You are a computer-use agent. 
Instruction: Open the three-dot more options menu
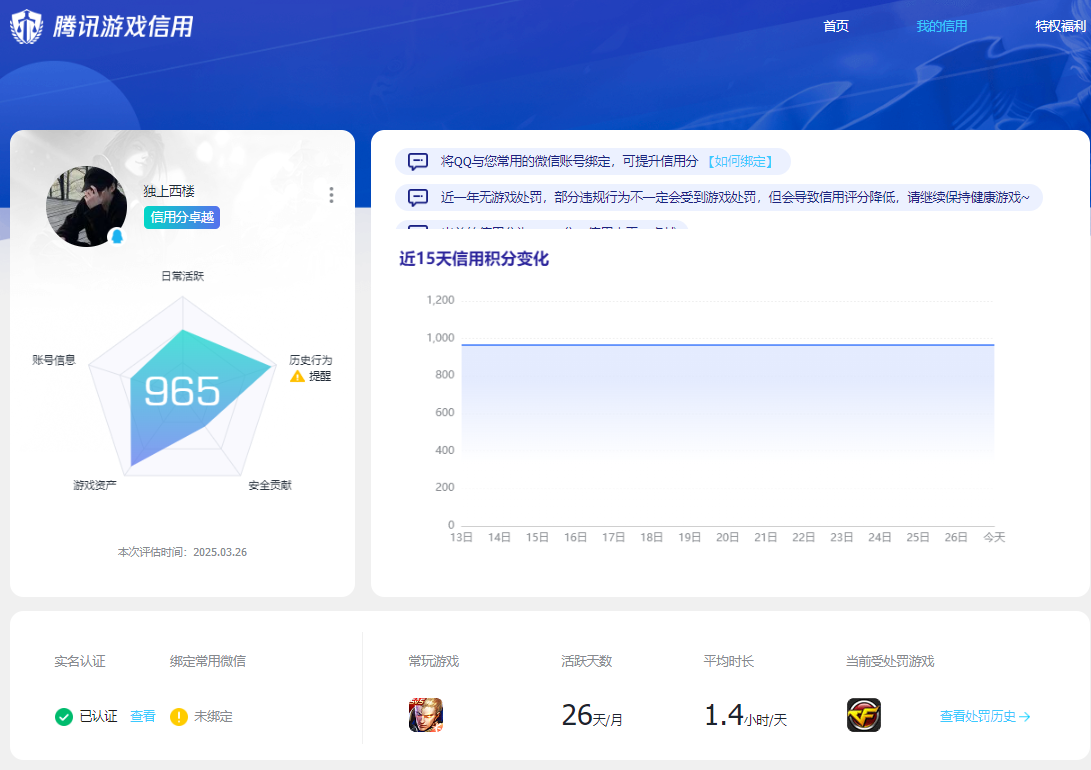click(x=331, y=195)
